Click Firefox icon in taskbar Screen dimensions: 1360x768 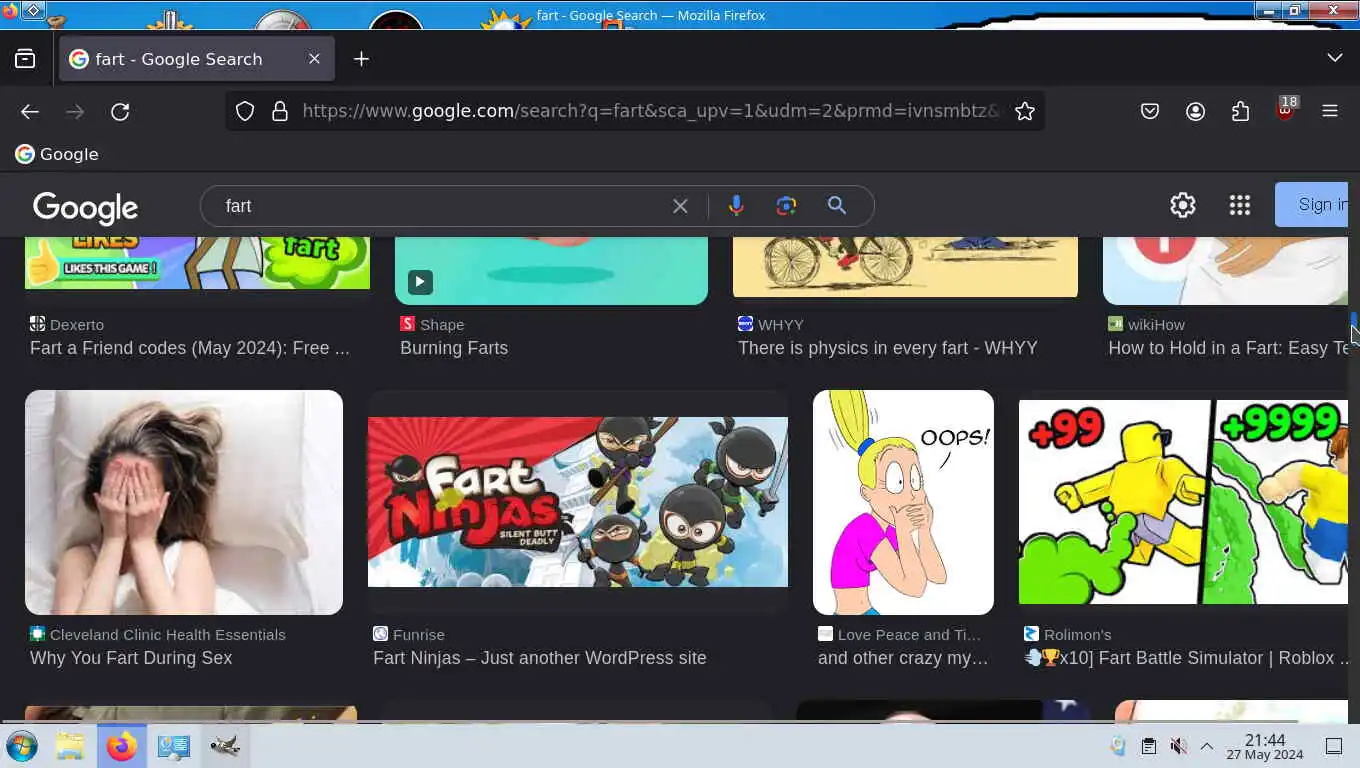(x=122, y=746)
